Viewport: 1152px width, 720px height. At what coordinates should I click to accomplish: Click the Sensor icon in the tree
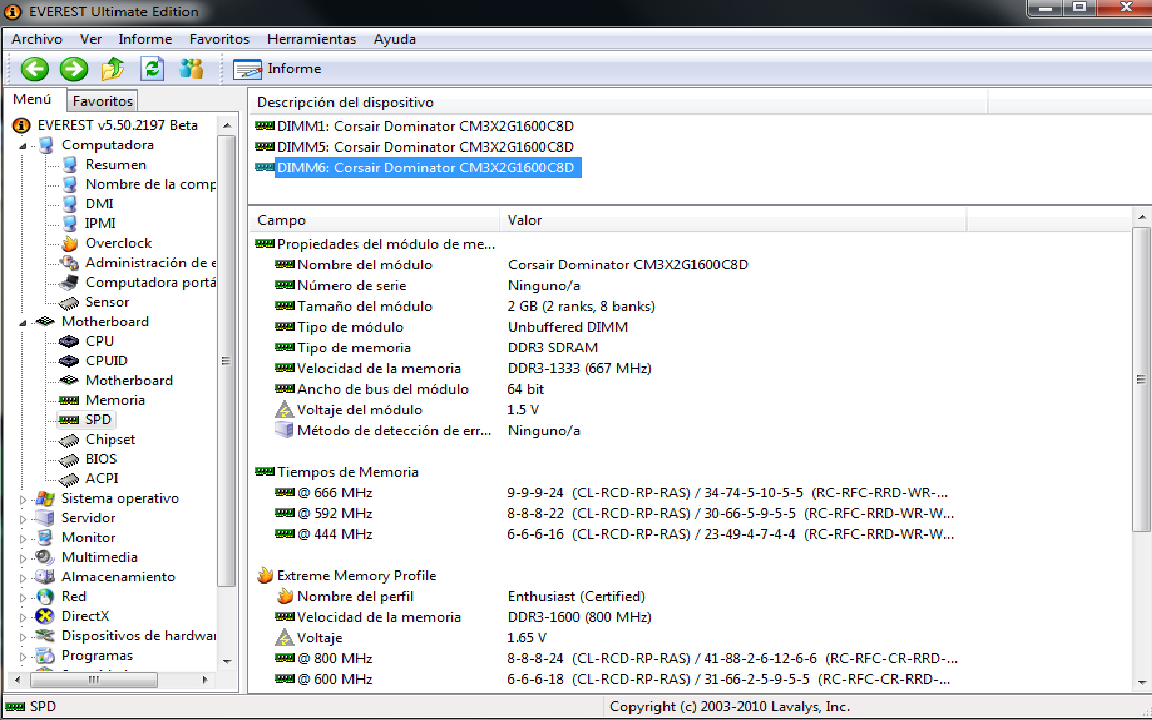tap(70, 302)
